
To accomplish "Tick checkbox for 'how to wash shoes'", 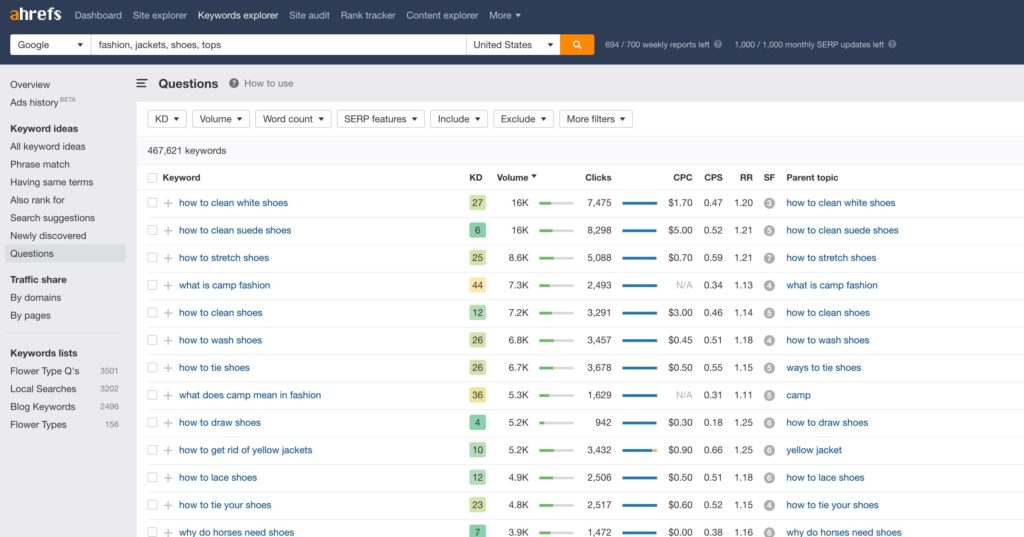I will coord(152,340).
